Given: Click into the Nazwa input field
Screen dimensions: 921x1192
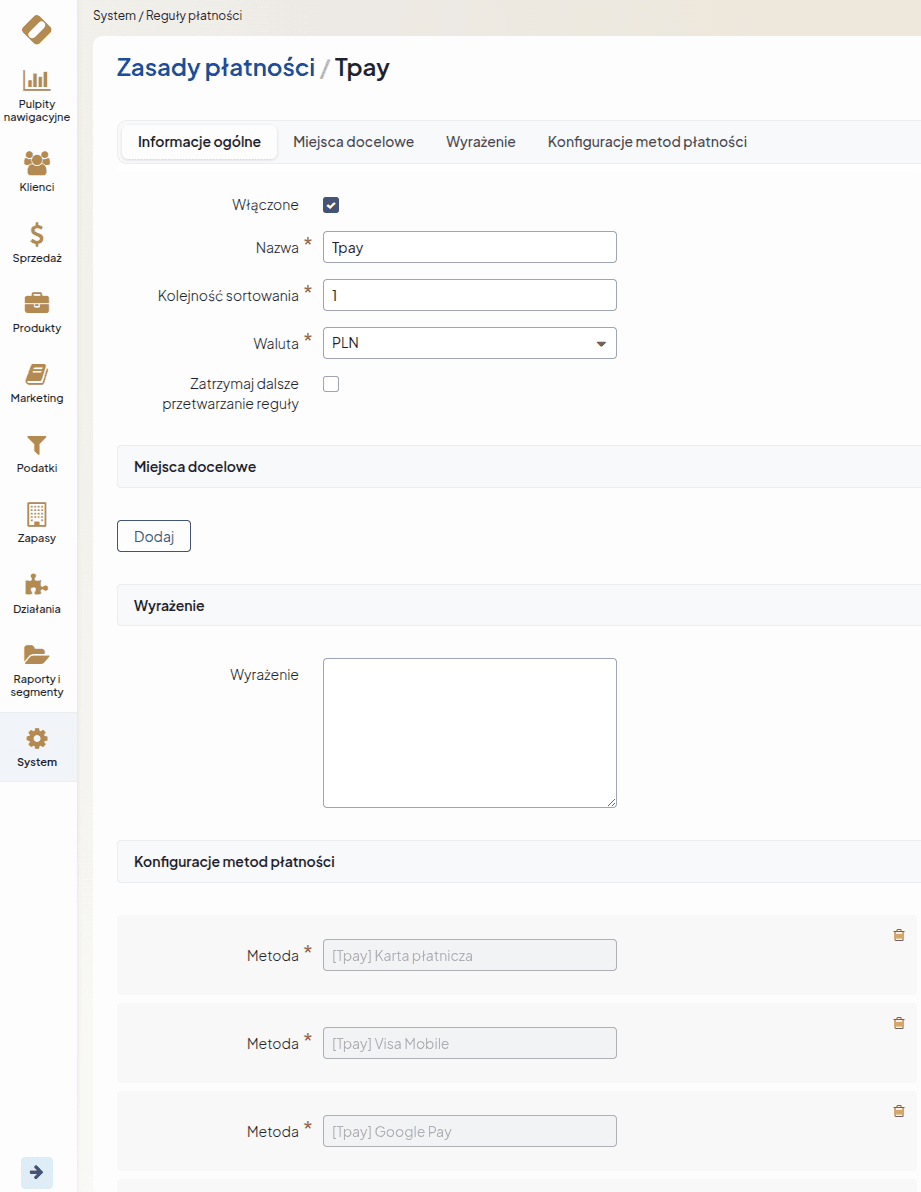Looking at the screenshot, I should pos(469,247).
